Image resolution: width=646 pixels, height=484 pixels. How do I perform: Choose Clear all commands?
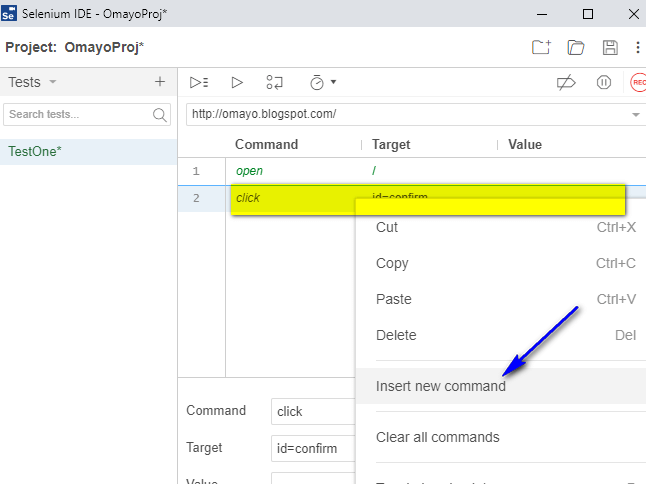(x=501, y=437)
